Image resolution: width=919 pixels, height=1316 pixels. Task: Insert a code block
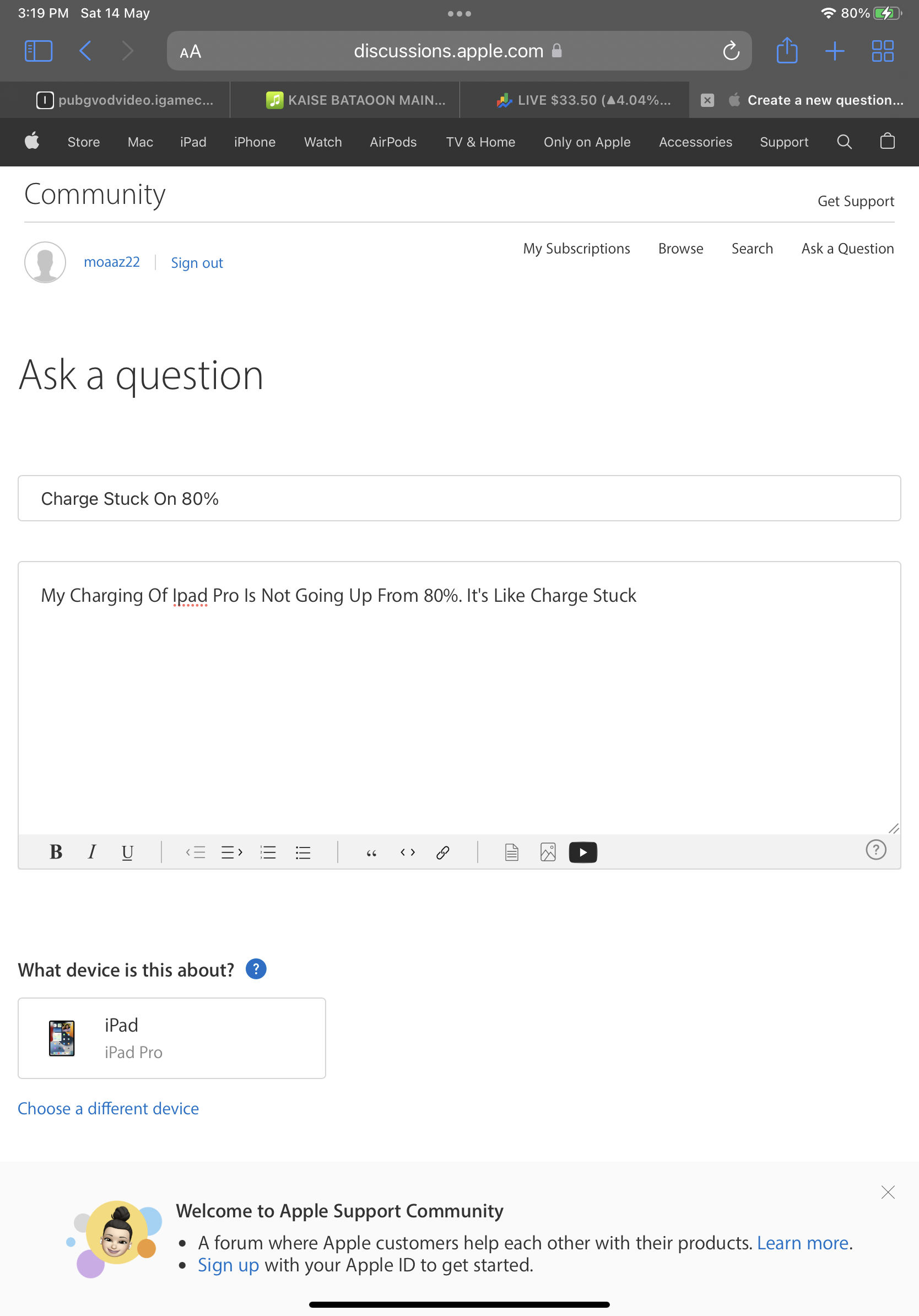407,853
